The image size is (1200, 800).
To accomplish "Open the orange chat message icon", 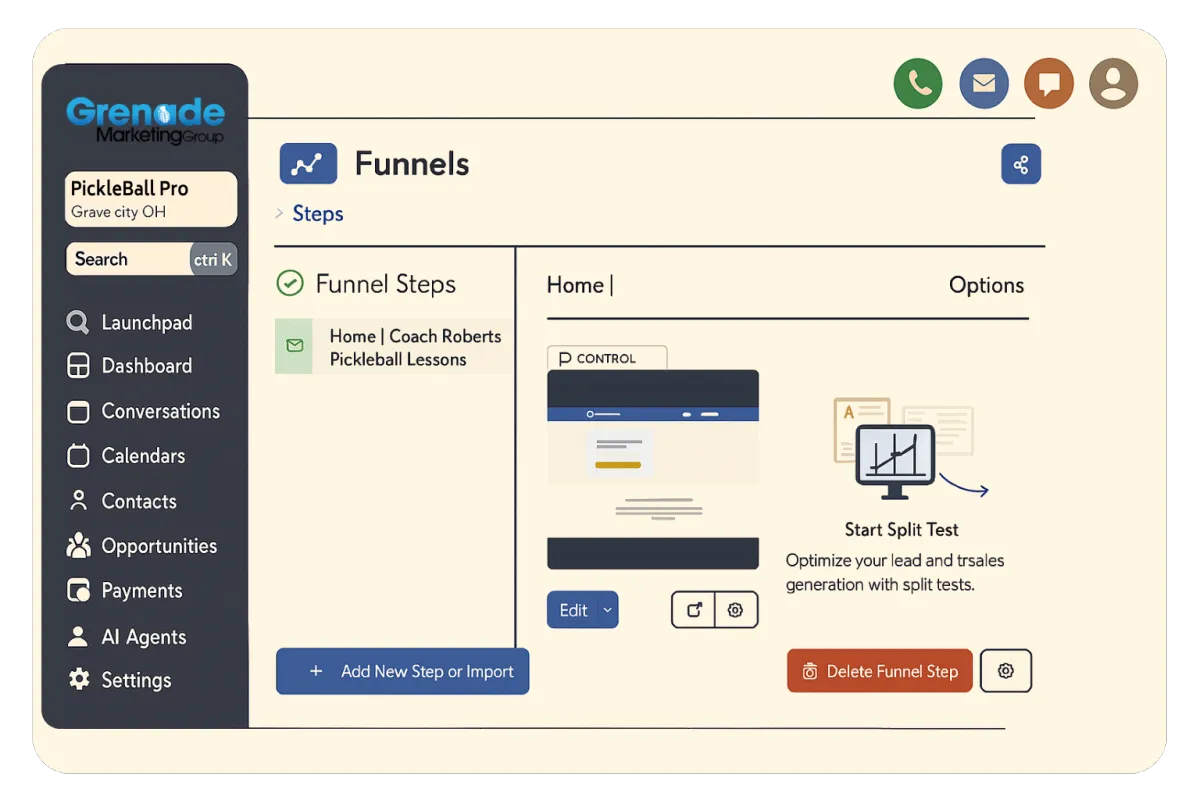I will click(1049, 83).
